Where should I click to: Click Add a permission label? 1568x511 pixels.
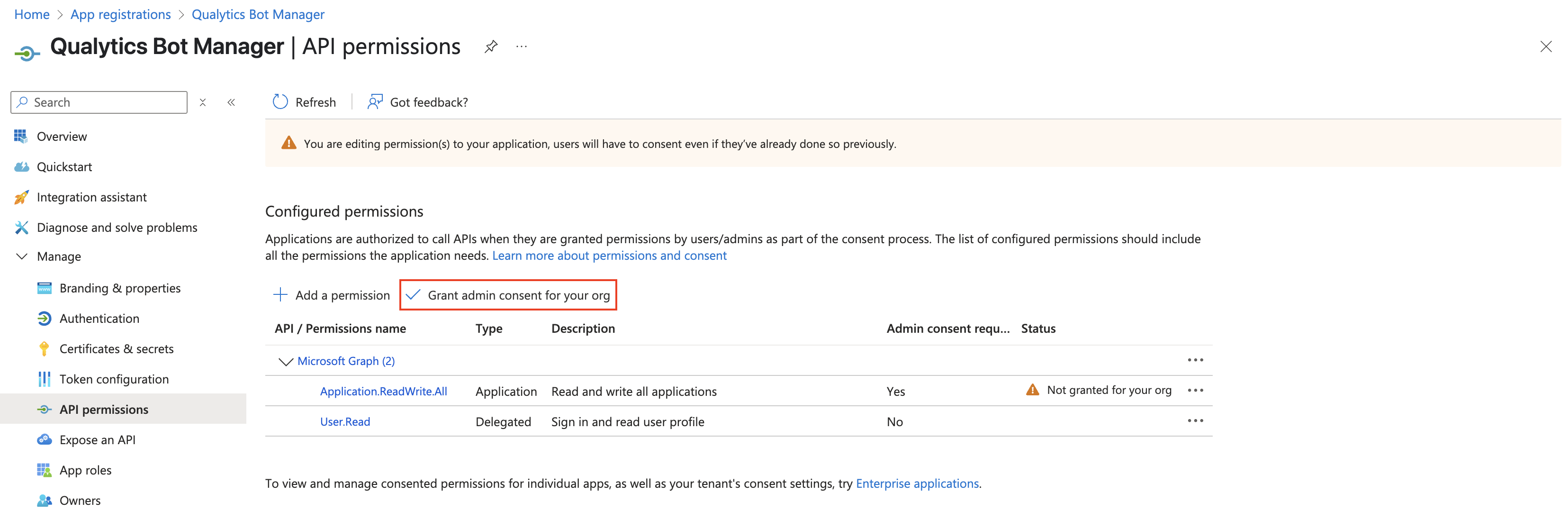[342, 295]
